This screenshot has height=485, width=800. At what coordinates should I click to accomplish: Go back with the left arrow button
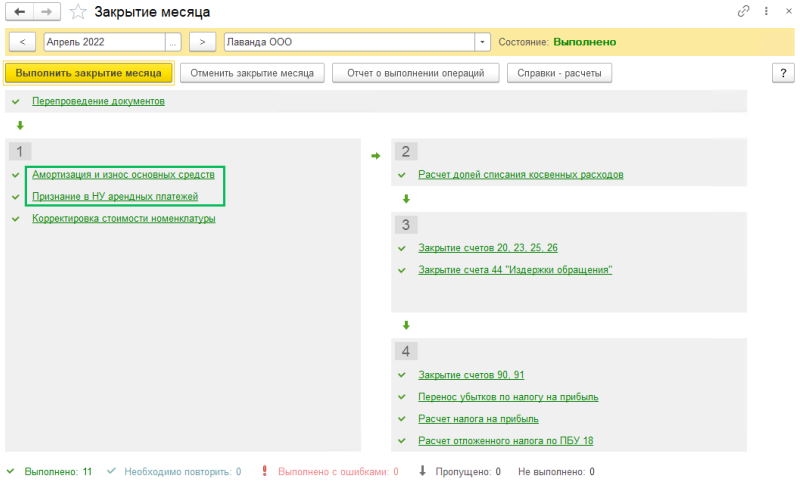[x=19, y=12]
